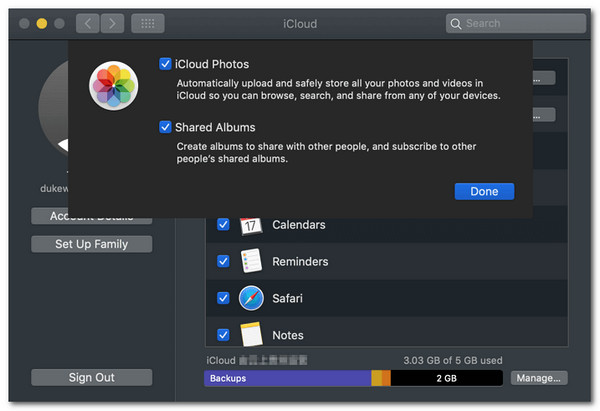Viewport: 600px width, 411px height.
Task: Click the iCloud window title
Action: [x=300, y=24]
